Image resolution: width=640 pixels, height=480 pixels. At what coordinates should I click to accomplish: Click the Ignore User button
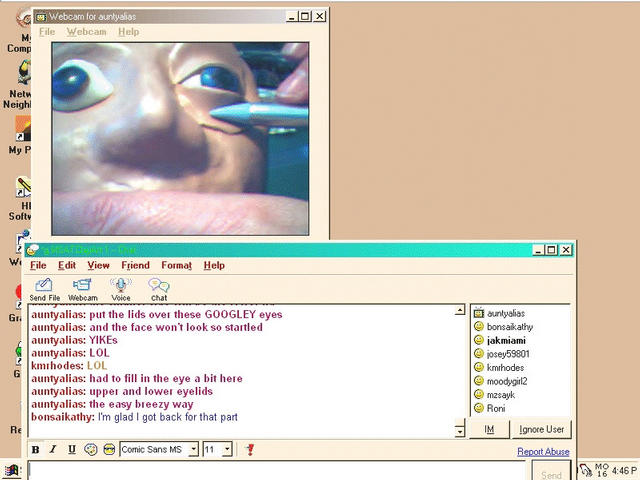pyautogui.click(x=542, y=429)
